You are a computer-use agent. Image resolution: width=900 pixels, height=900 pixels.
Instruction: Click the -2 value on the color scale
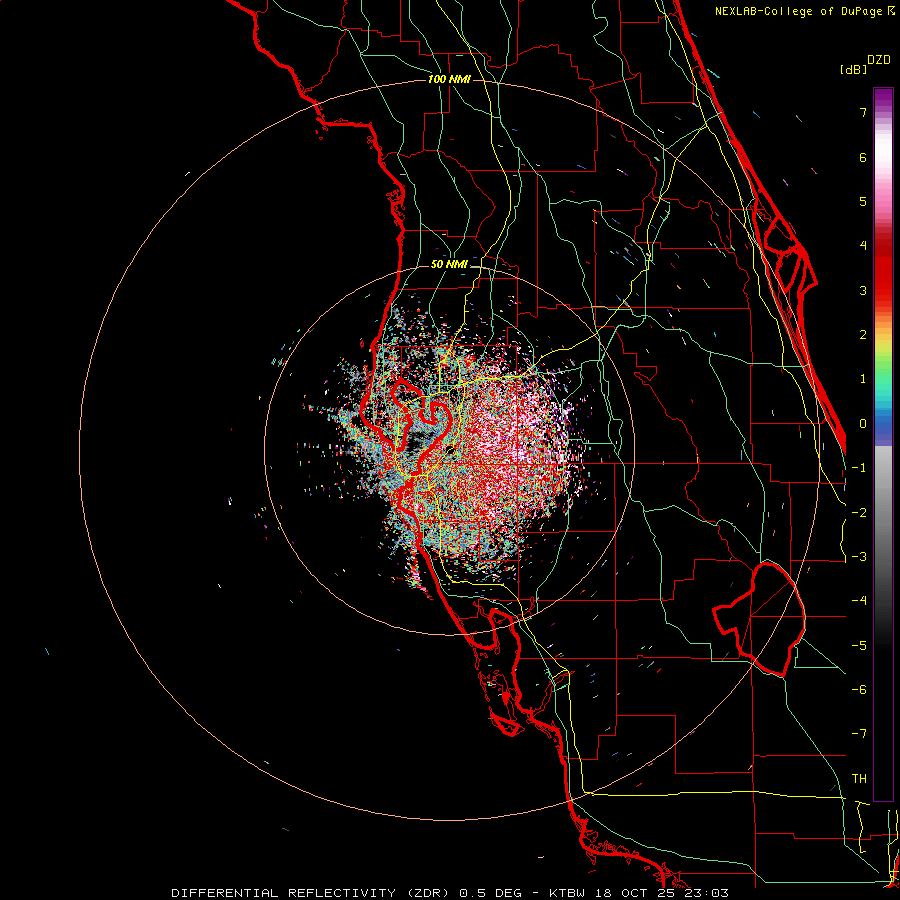[859, 513]
